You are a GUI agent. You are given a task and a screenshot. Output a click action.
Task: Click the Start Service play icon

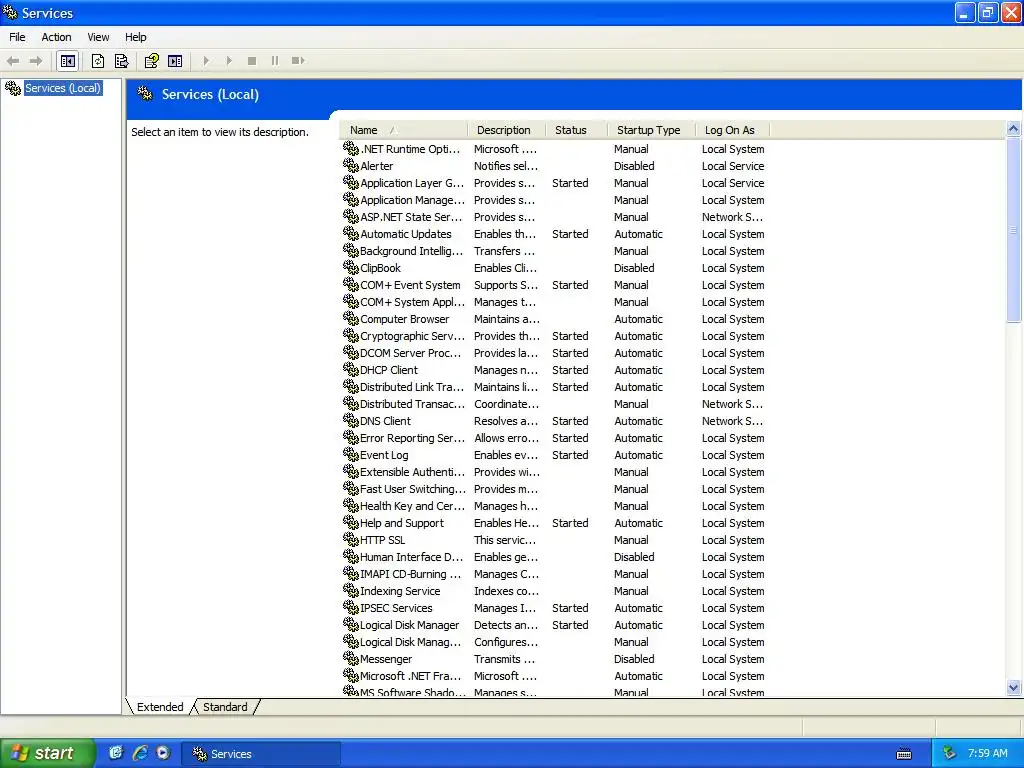click(206, 61)
